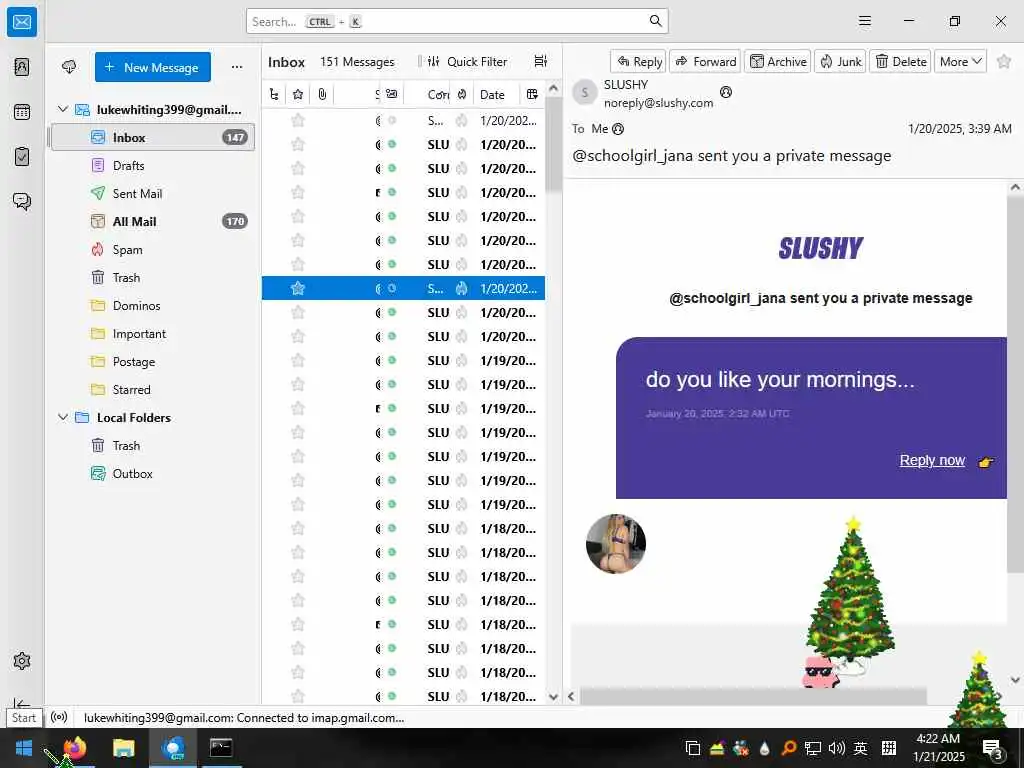Archive the open message
The height and width of the screenshot is (768, 1024).
tap(778, 61)
